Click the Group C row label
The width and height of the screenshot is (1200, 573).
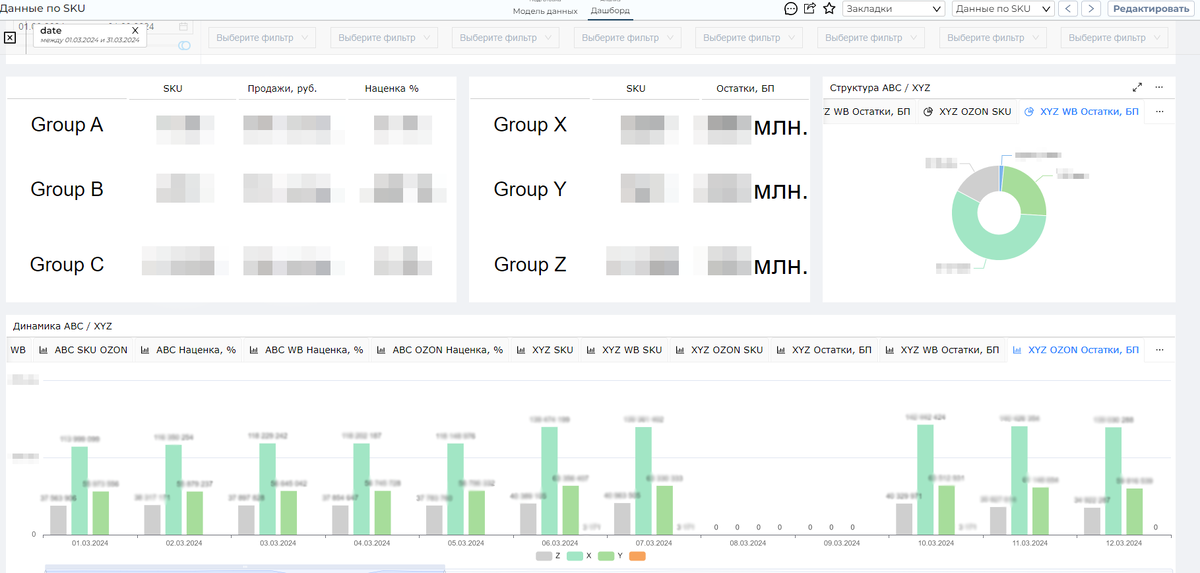point(67,265)
